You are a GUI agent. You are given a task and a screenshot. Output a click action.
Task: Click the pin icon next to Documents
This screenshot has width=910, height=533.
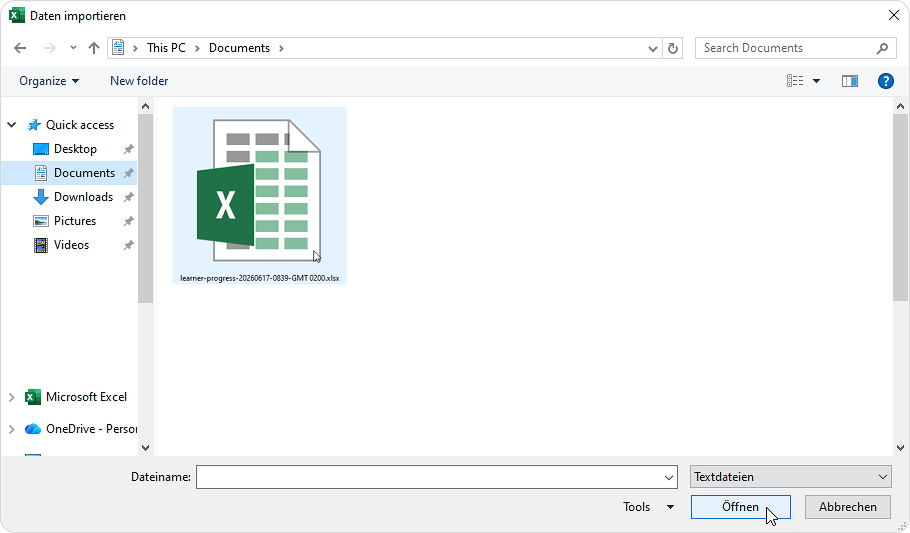tap(128, 173)
